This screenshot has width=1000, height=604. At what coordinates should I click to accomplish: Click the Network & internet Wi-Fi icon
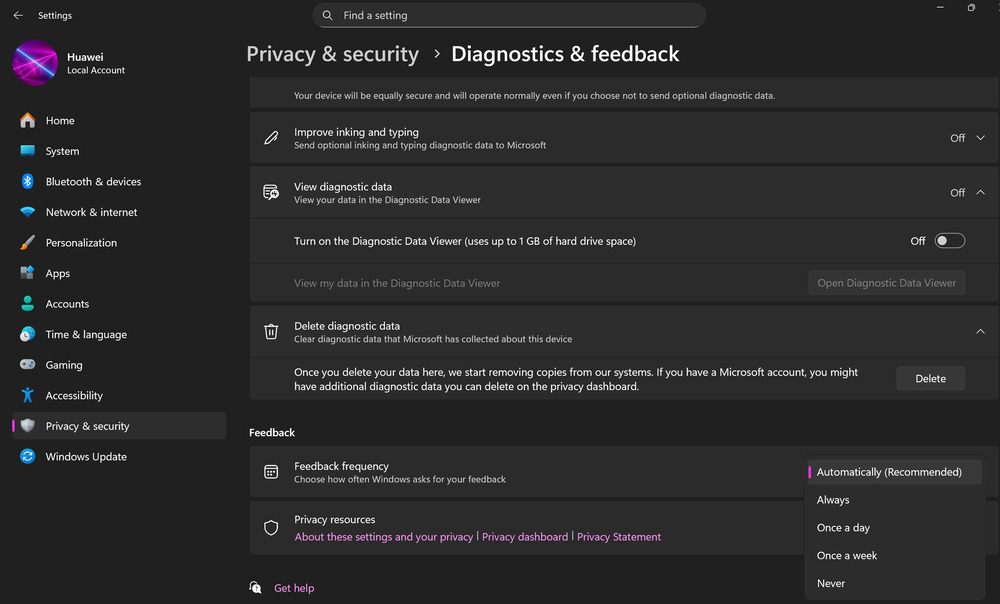coord(27,212)
